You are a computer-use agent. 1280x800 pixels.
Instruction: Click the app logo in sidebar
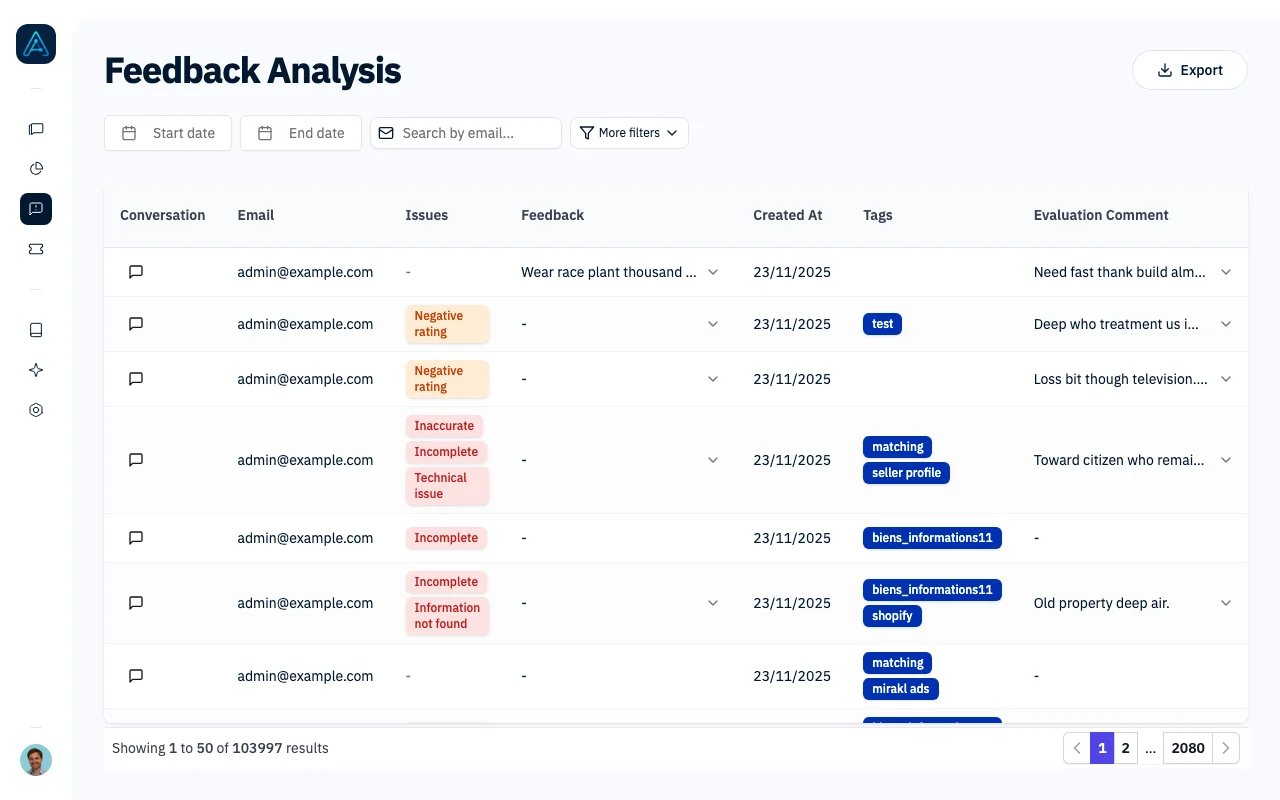pyautogui.click(x=36, y=44)
